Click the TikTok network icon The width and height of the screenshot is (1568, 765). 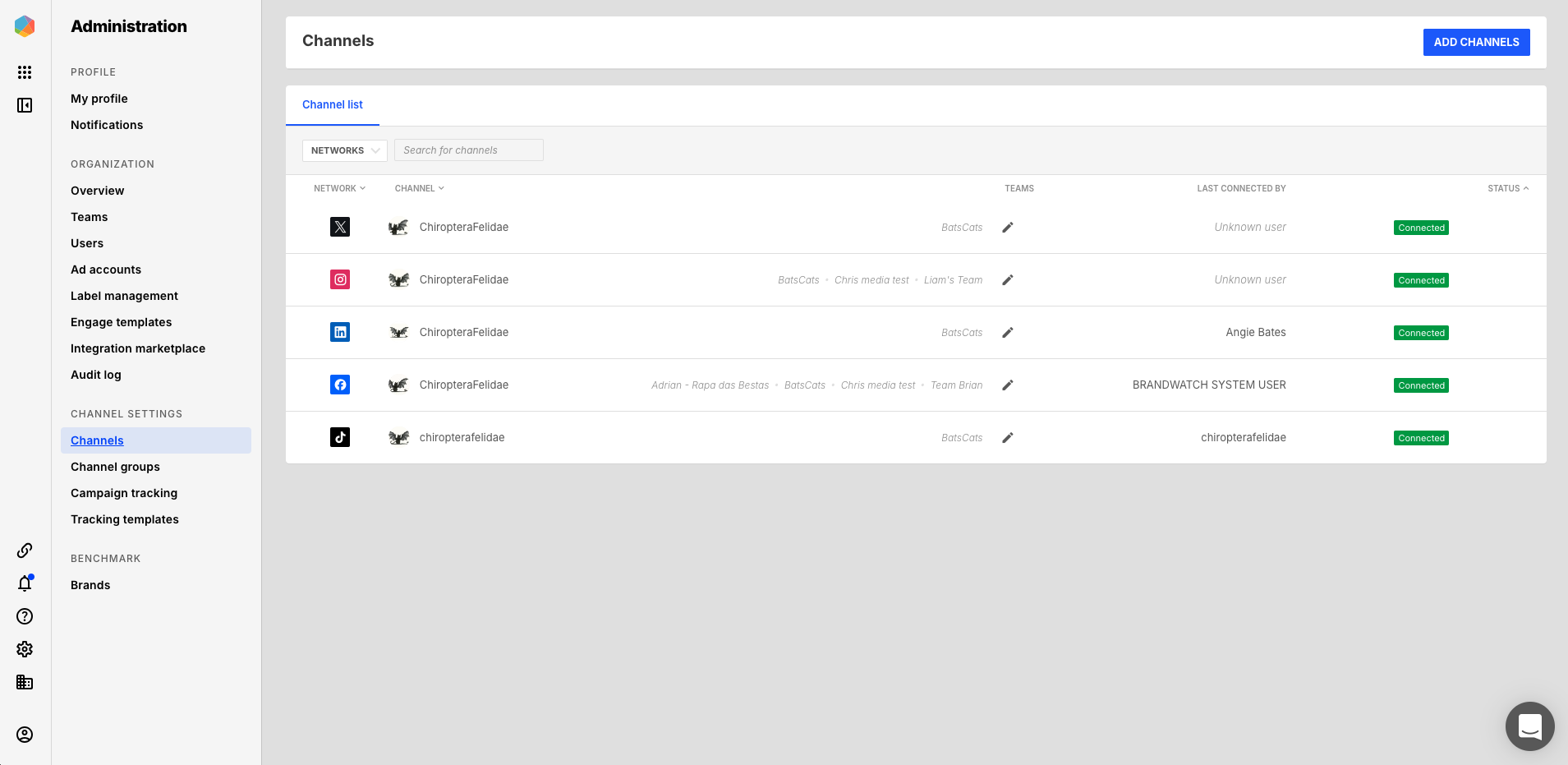coord(340,437)
